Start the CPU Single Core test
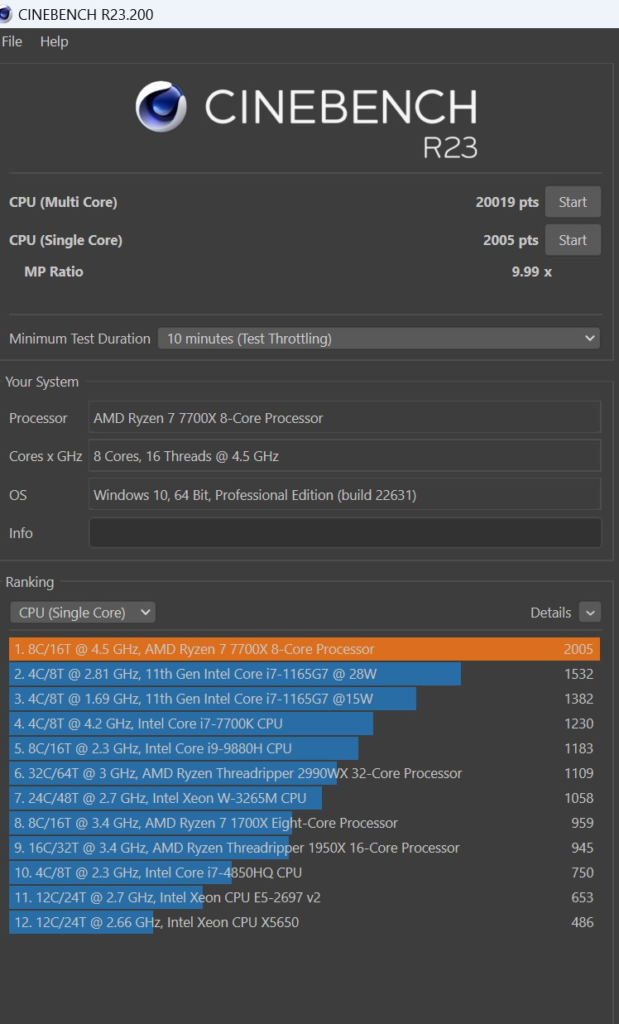Screen dimensions: 619x1024 [x=573, y=240]
